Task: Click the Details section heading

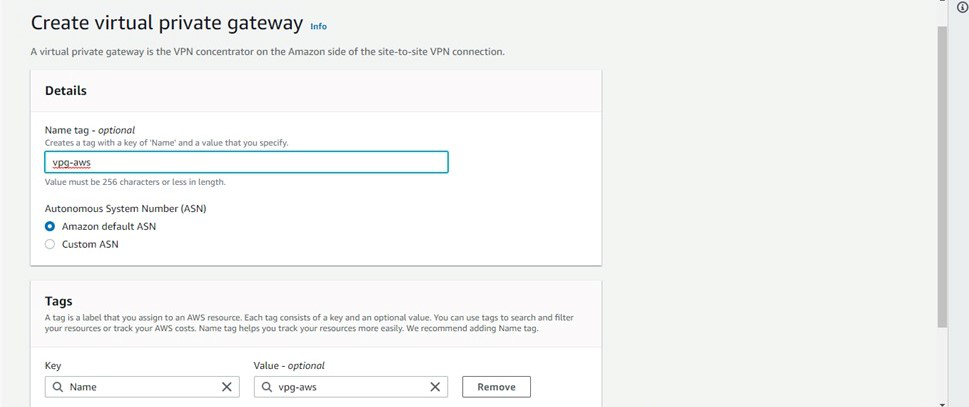Action: click(66, 91)
